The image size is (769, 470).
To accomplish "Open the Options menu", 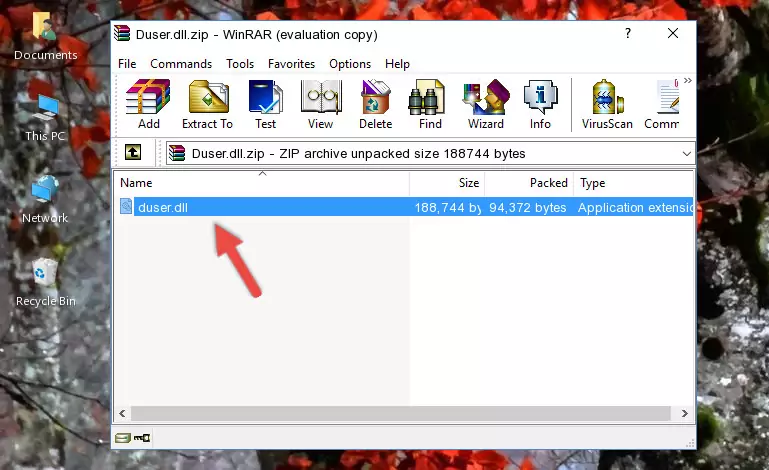I will point(350,64).
